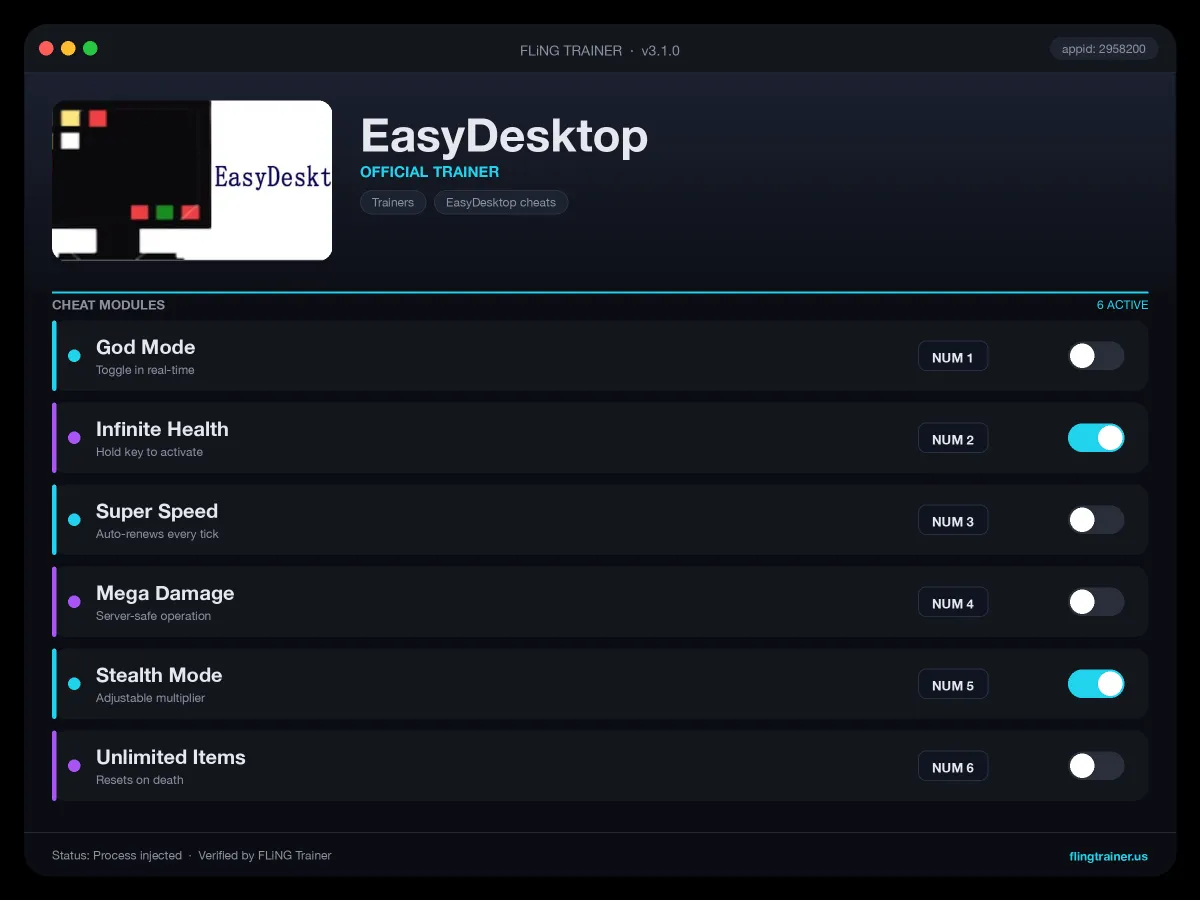Click the Super Speed title

157,511
